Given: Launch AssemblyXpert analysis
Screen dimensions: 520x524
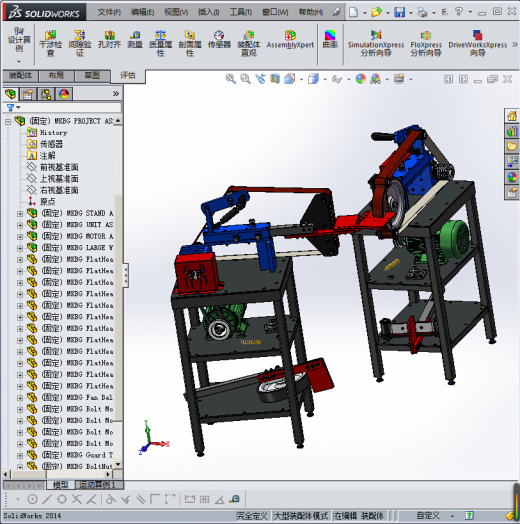Looking at the screenshot, I should (x=290, y=39).
